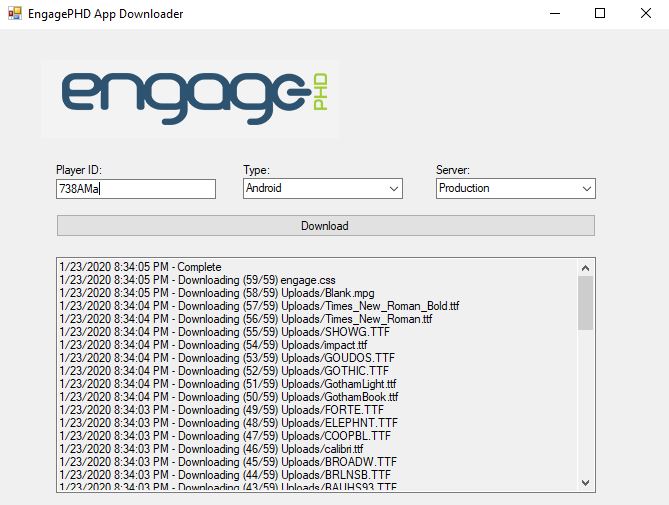Minimize the App Downloader window

(x=554, y=14)
